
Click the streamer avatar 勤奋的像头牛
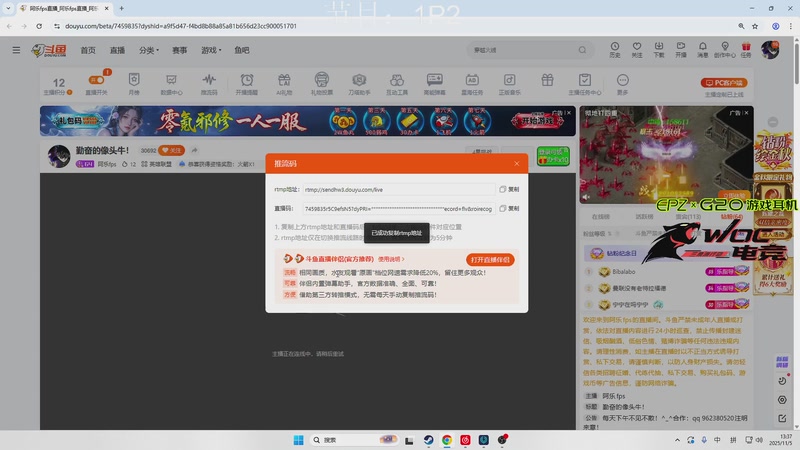(59, 156)
